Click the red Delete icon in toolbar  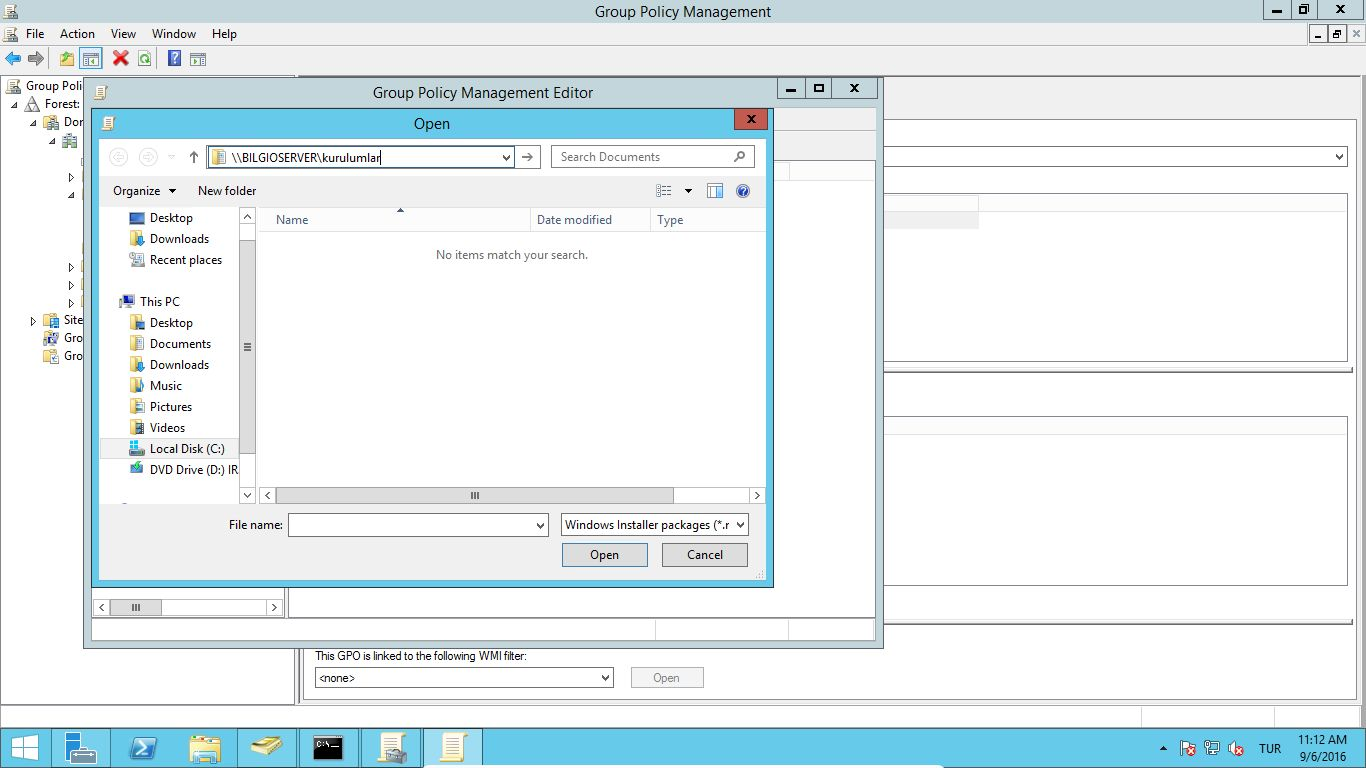click(121, 59)
